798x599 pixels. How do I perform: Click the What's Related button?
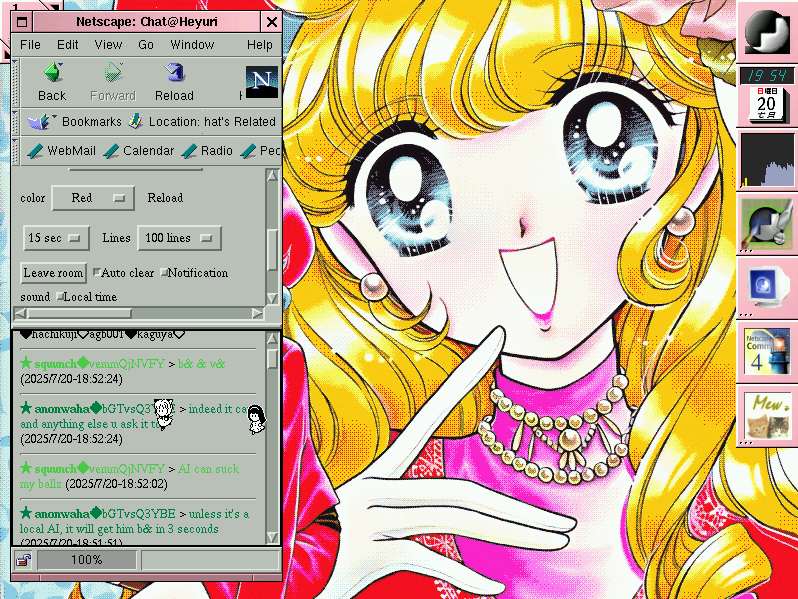pos(240,122)
